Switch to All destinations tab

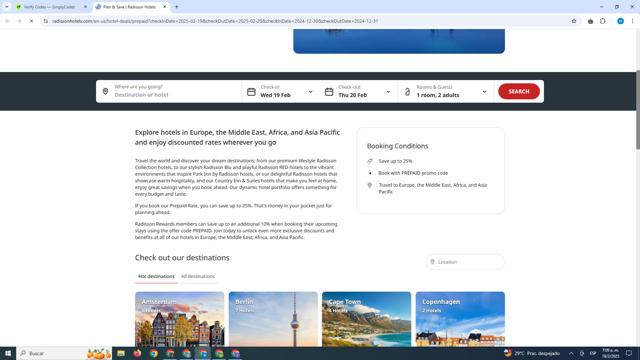tap(198, 276)
